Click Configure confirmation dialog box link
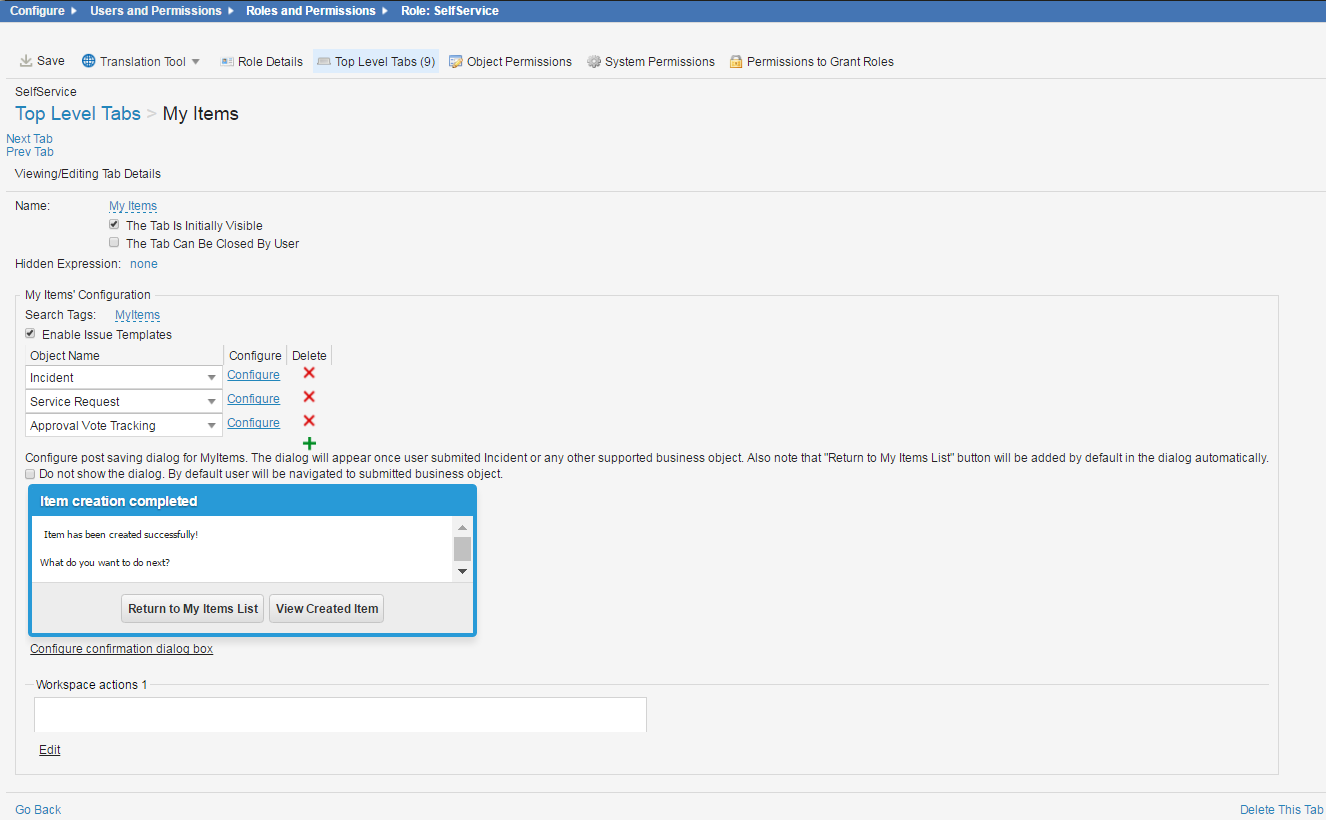Image resolution: width=1326 pixels, height=820 pixels. point(121,649)
